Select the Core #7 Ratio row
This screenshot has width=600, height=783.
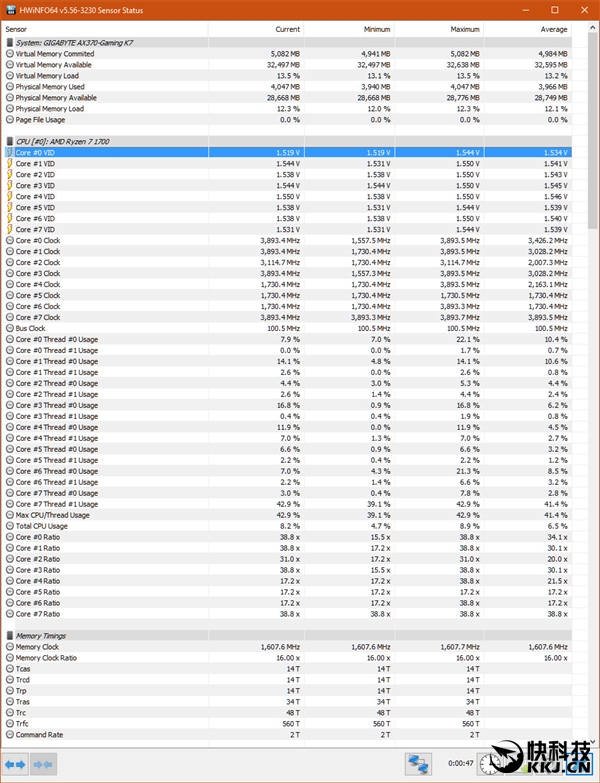point(287,614)
